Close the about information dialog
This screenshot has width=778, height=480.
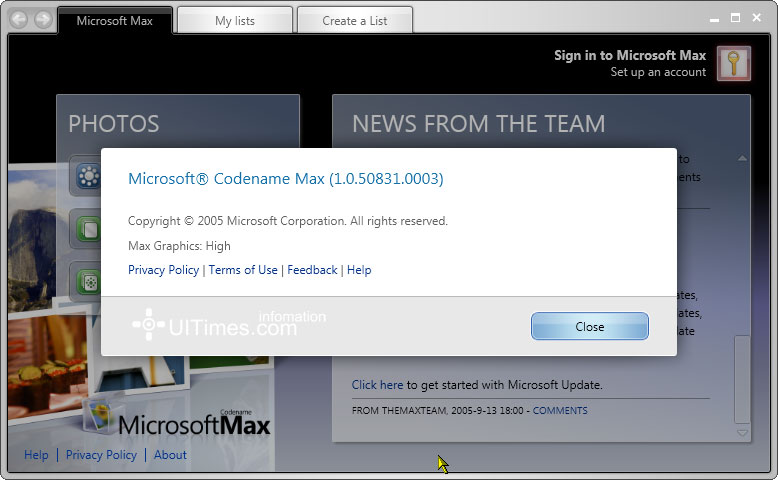[x=589, y=327]
